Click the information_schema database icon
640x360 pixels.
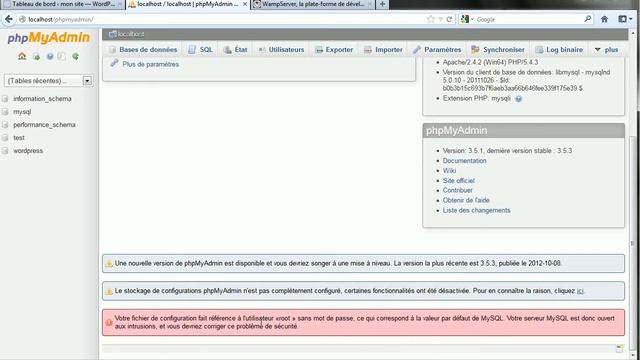click(5, 99)
